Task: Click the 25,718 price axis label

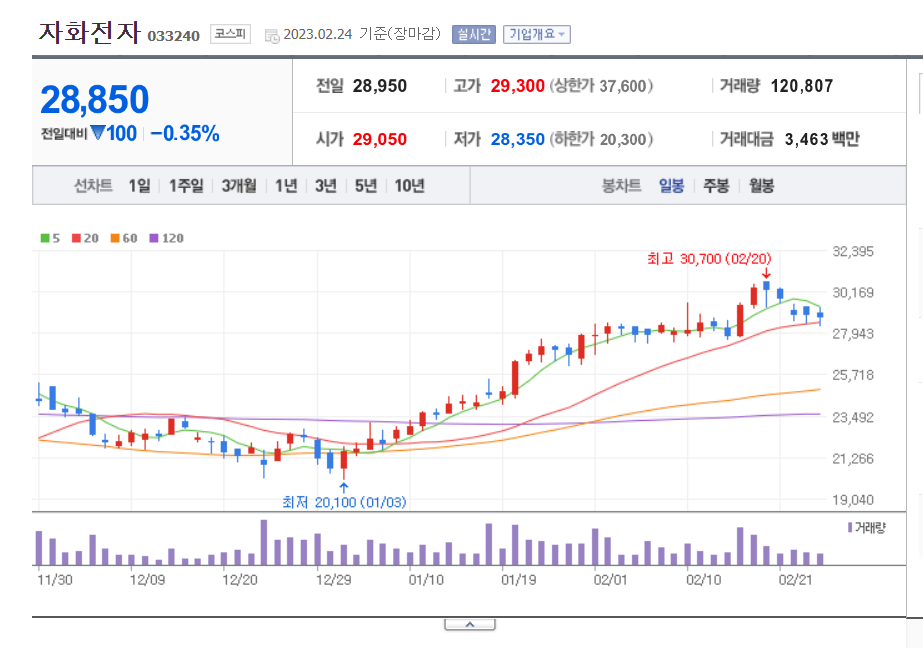Action: pyautogui.click(x=853, y=375)
